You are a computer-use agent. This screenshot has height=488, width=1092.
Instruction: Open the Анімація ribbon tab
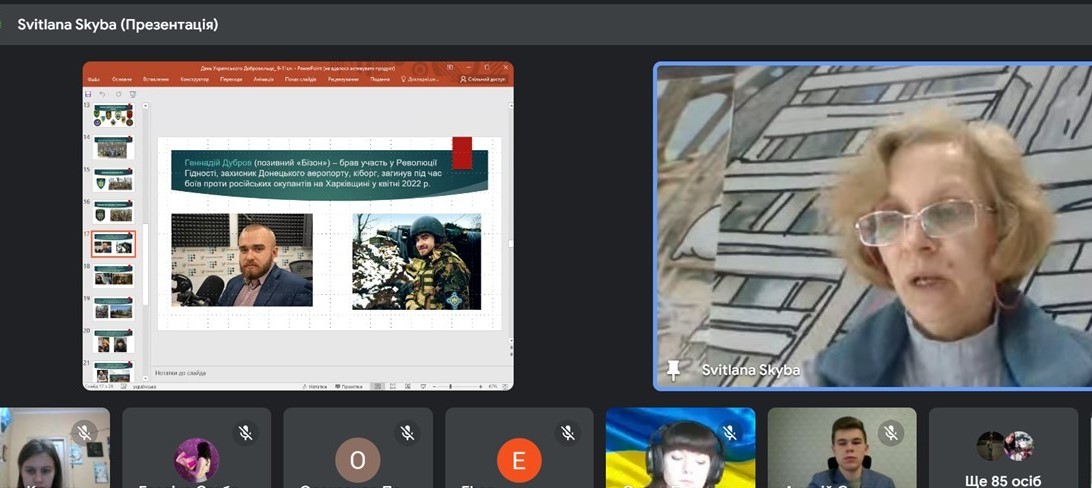[x=263, y=79]
